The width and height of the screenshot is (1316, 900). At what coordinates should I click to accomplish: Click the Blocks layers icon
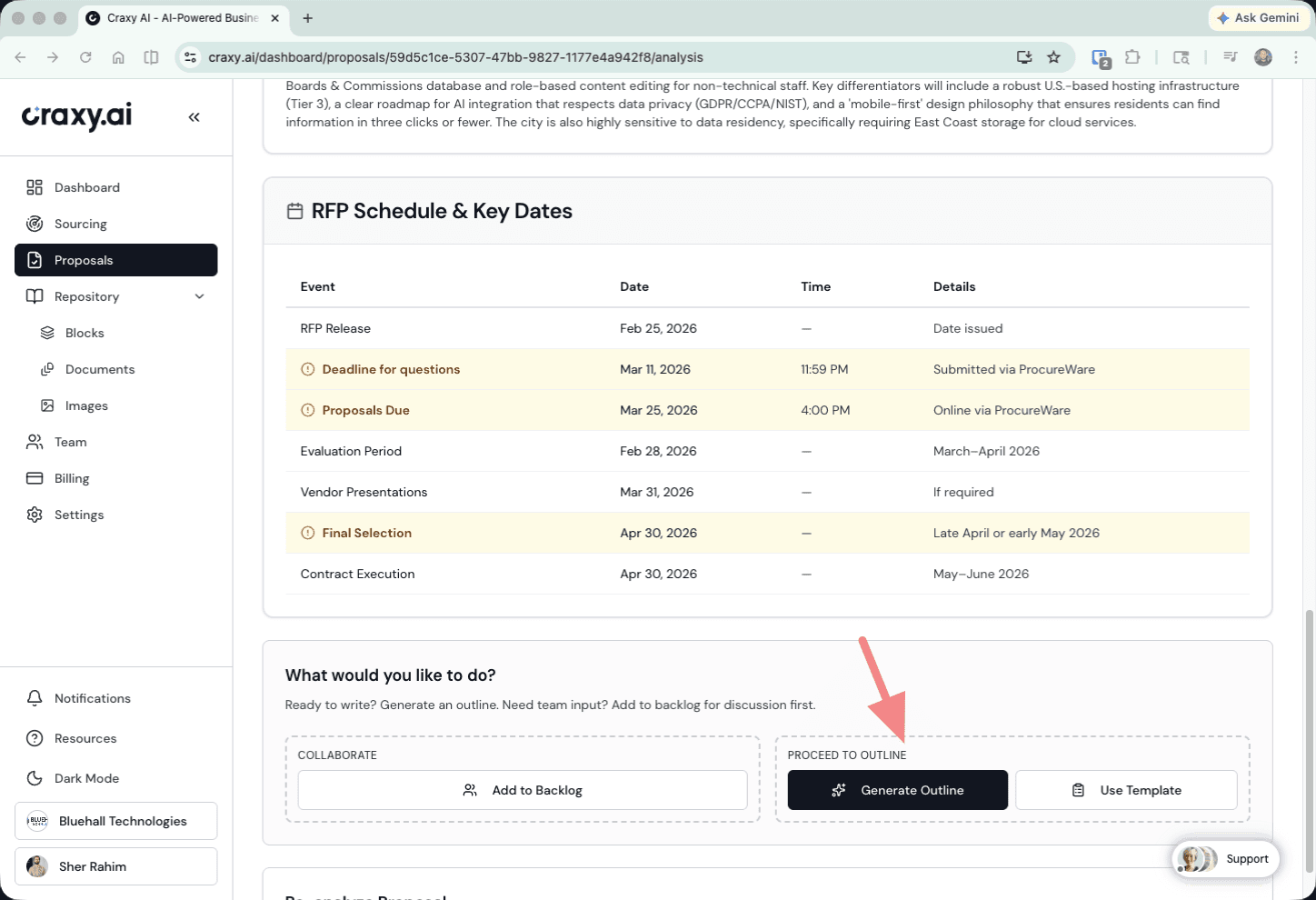point(47,333)
